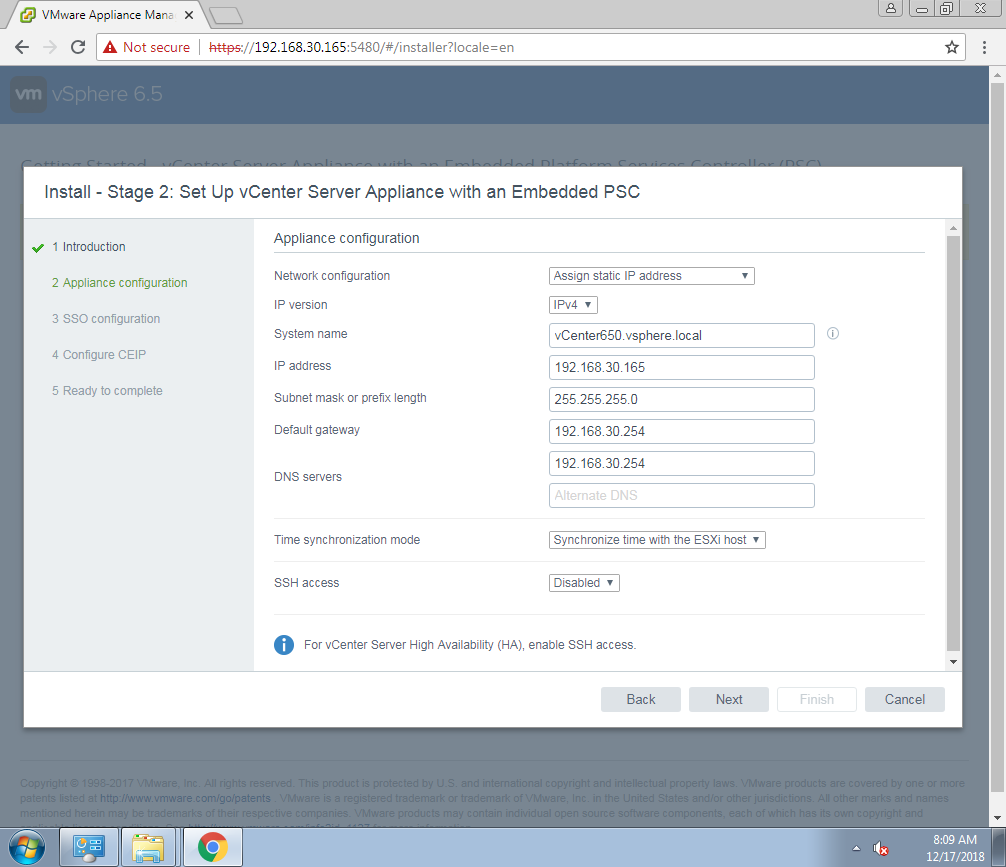
Task: Select step 5 Ready to complete
Action: tap(107, 391)
